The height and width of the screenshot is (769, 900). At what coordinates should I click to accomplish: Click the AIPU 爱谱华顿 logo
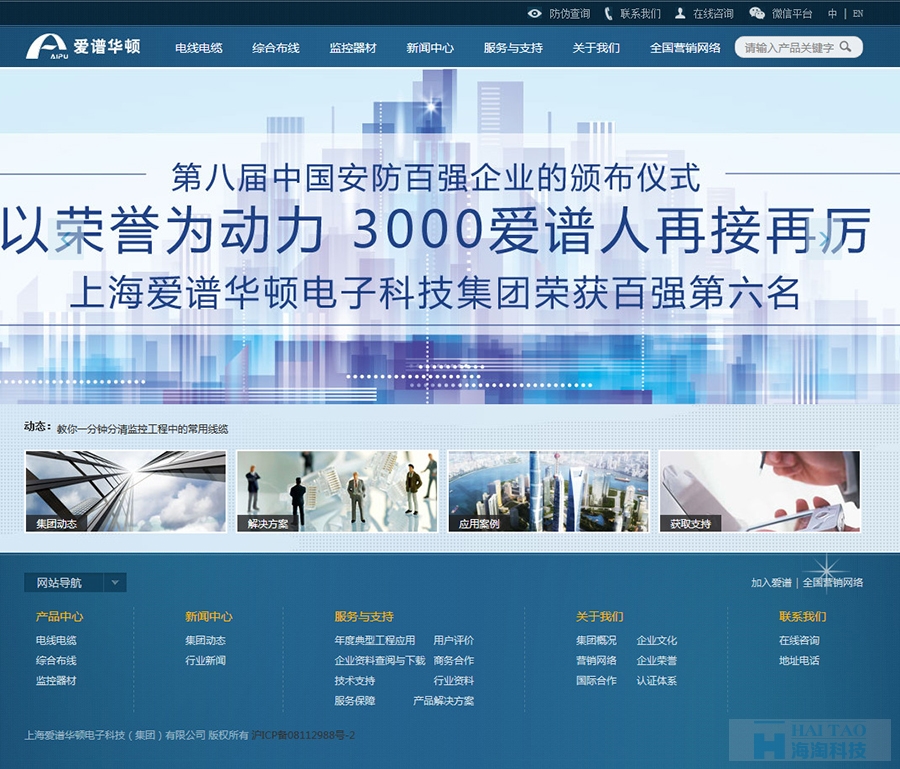point(83,46)
